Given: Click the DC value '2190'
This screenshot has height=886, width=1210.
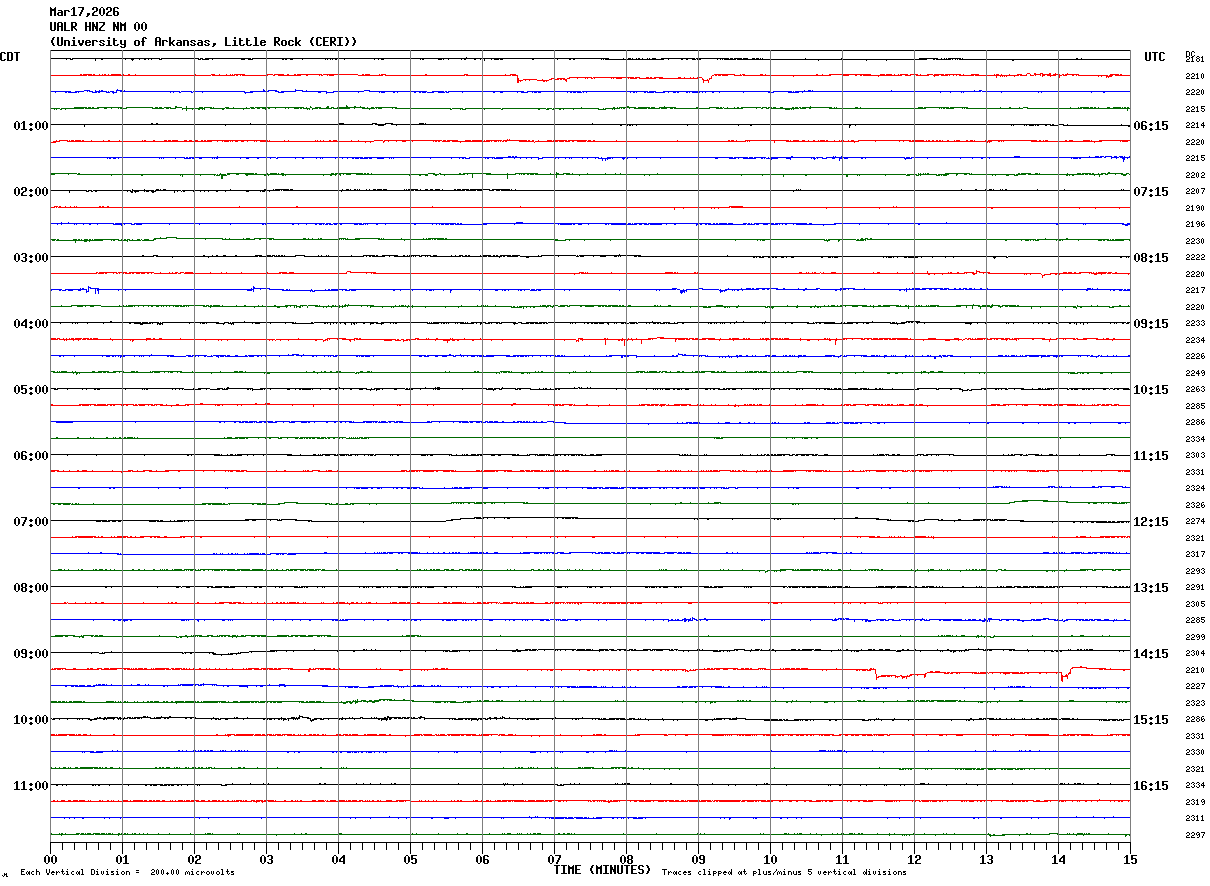Looking at the screenshot, I should pos(1194,208).
